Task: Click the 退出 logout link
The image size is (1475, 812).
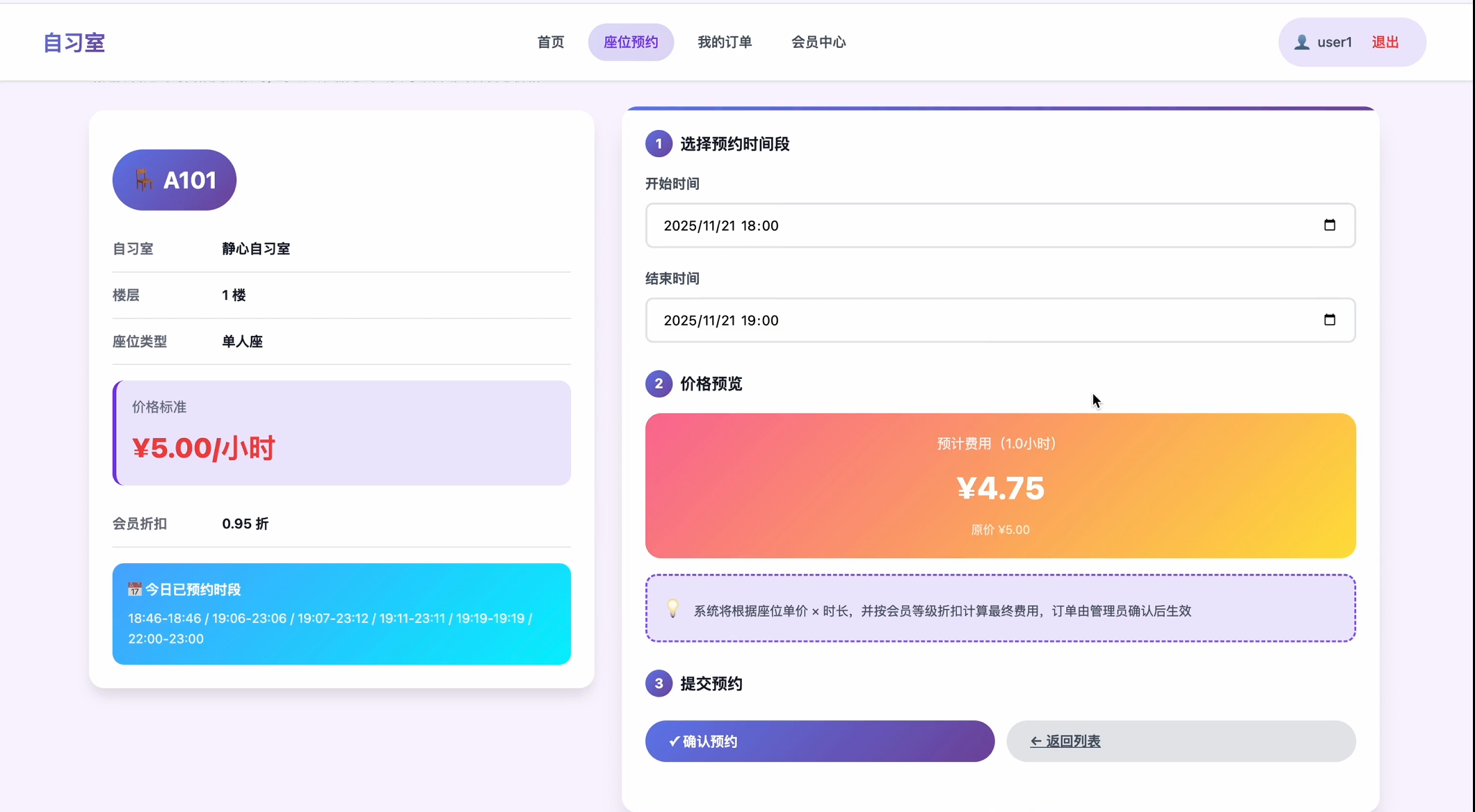Action: tap(1385, 42)
